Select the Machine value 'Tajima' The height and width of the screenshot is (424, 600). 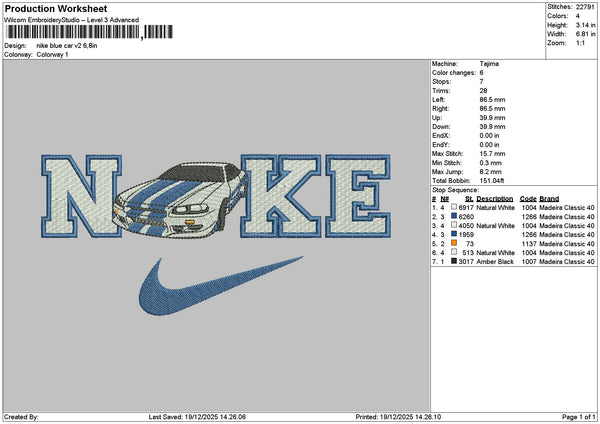coord(489,64)
